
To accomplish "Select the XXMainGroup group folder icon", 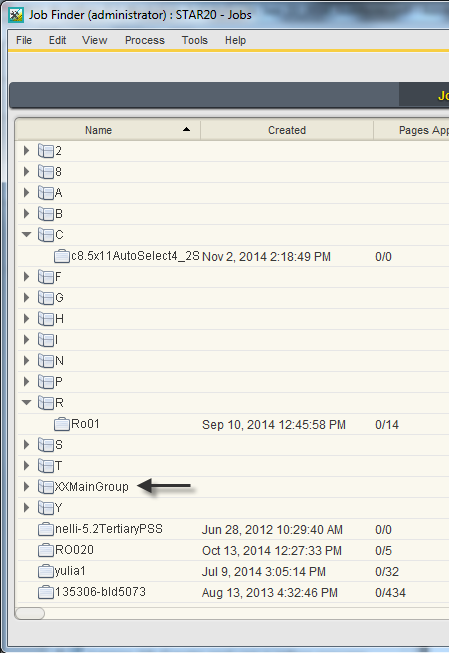I will 46,486.
